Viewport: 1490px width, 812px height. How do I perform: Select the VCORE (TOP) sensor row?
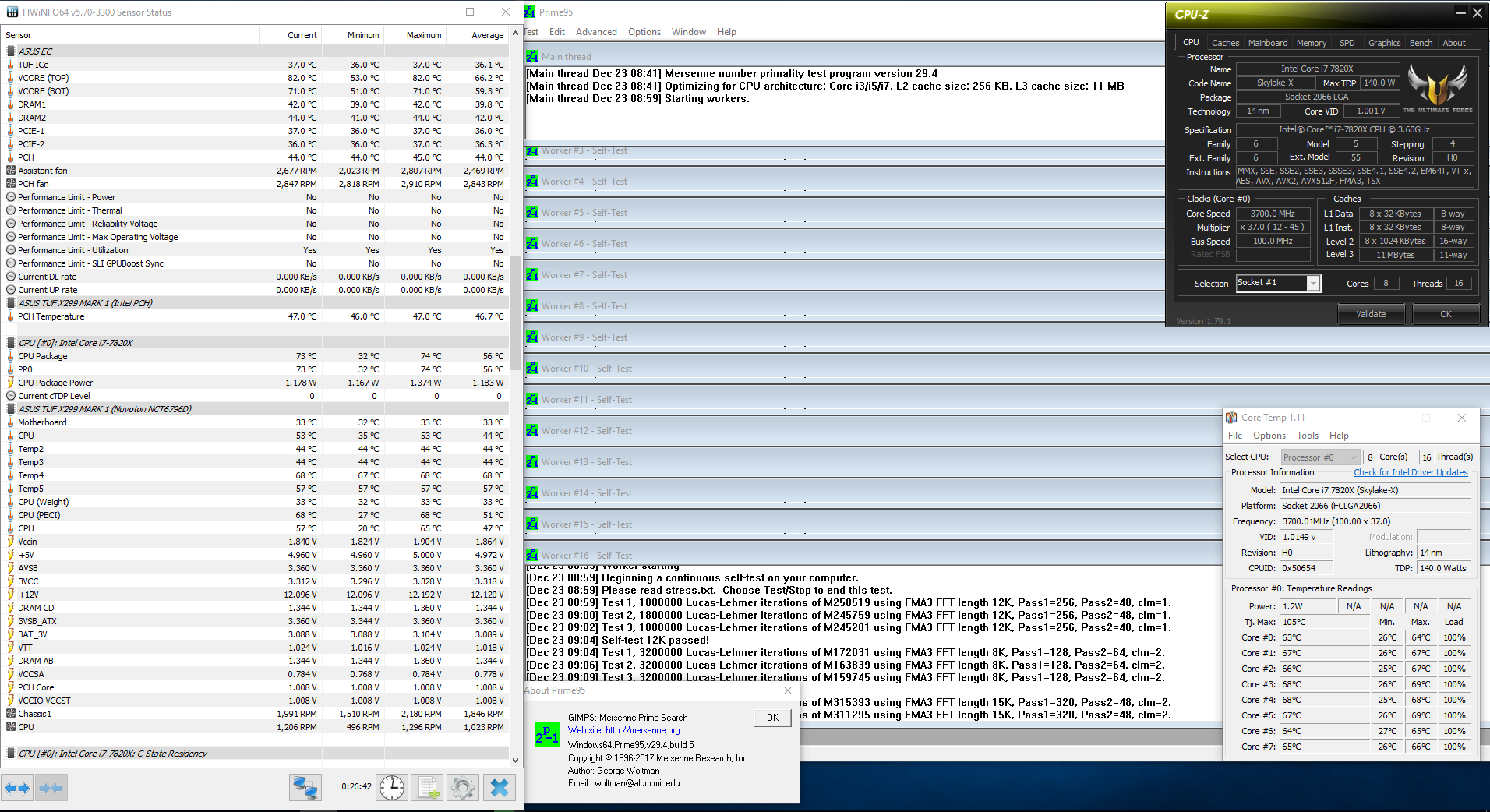pyautogui.click(x=256, y=78)
